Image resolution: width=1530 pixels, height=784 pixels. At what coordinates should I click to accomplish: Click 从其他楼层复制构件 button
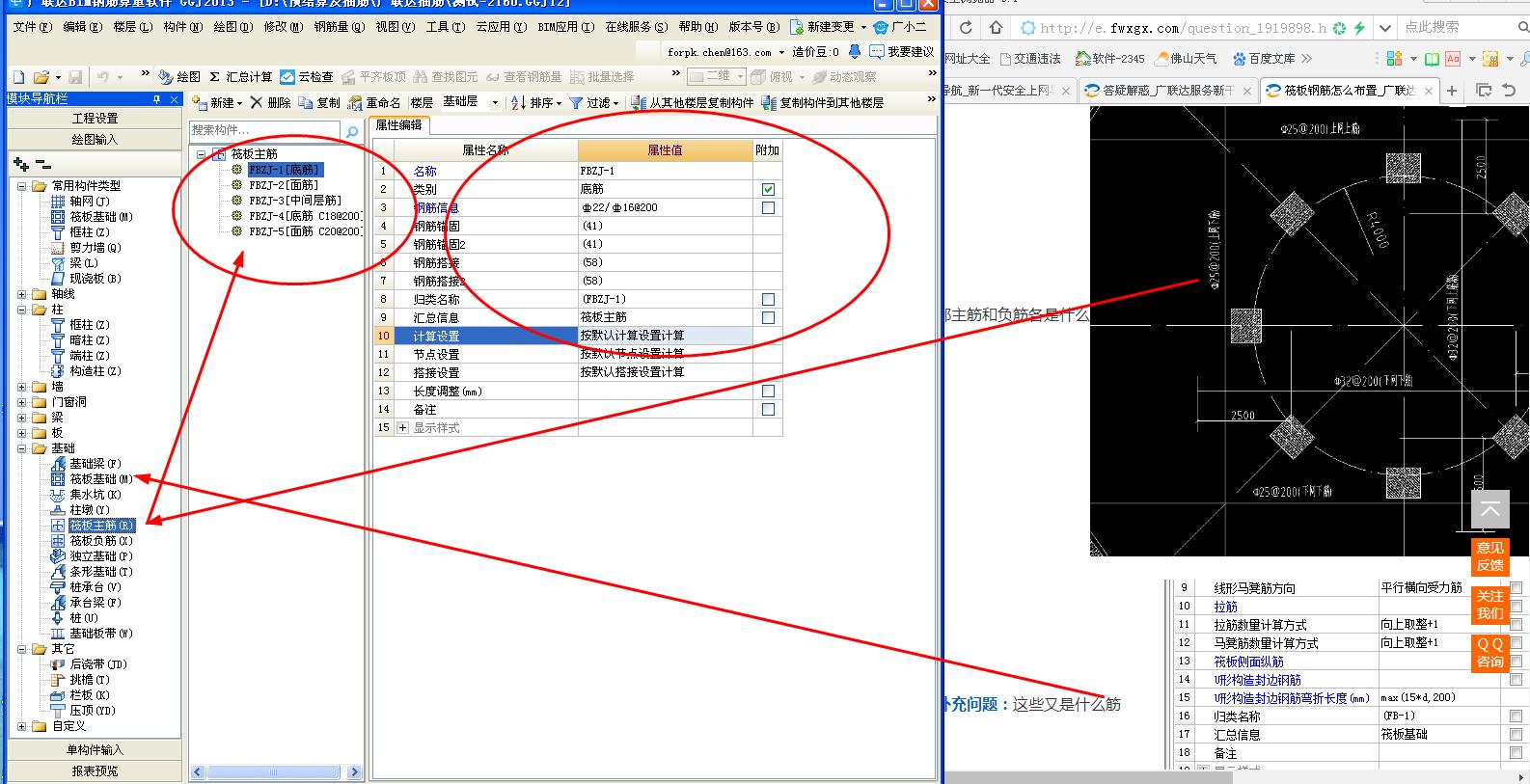(693, 102)
